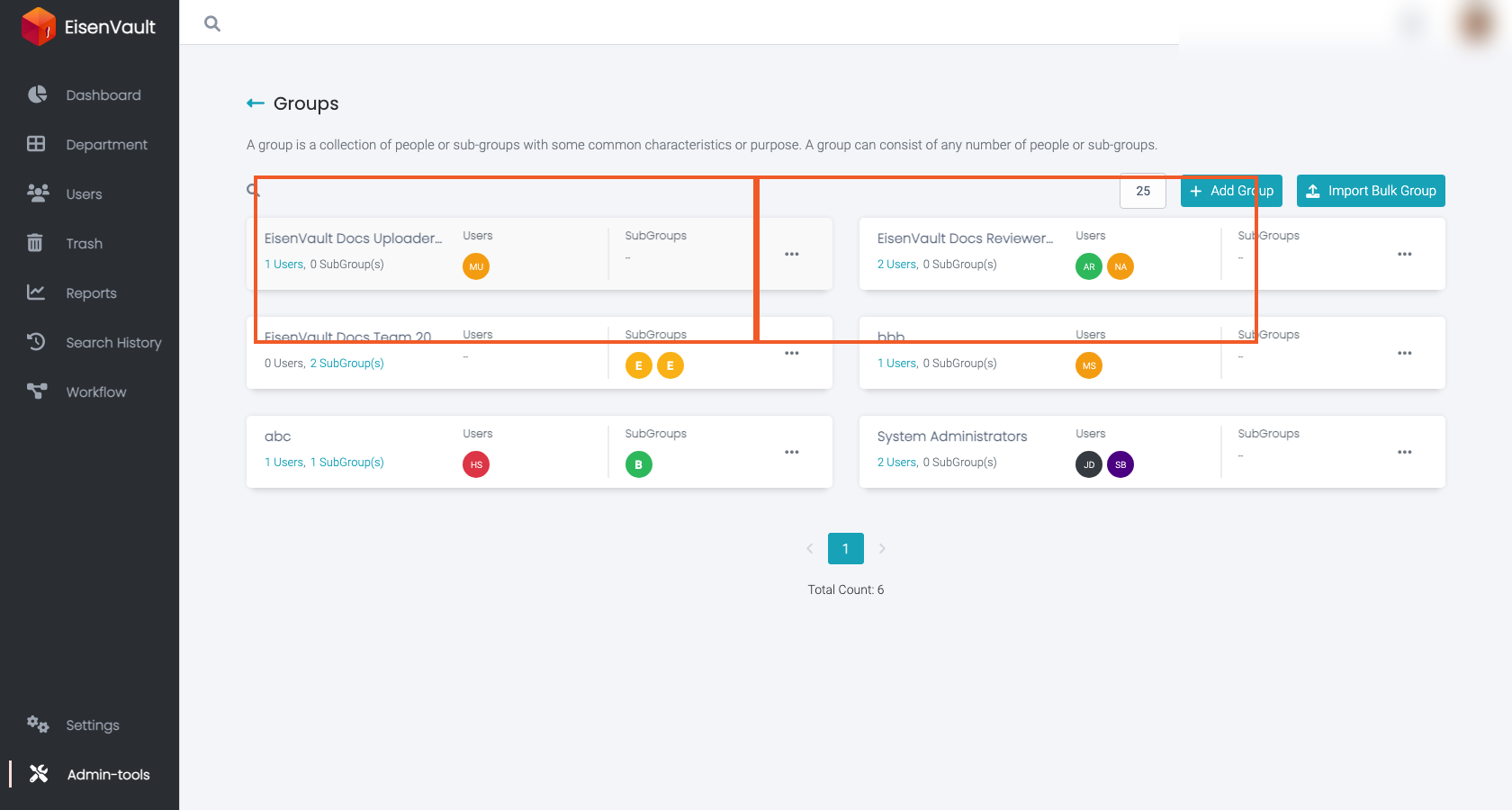
Task: Click the Department grid icon
Action: pyautogui.click(x=36, y=144)
